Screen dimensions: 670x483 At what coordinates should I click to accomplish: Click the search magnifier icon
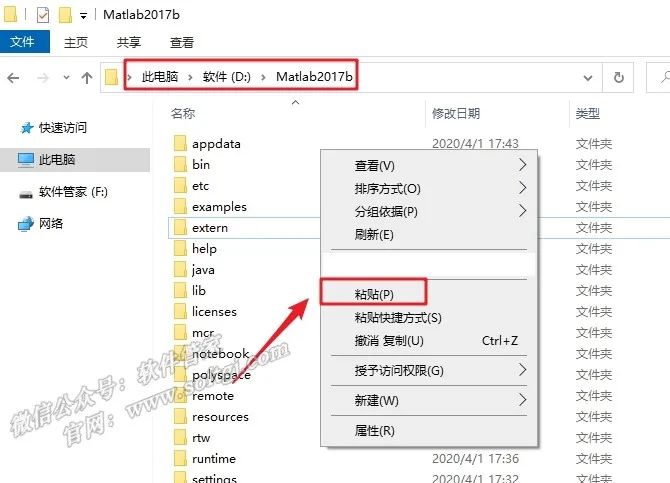click(665, 77)
